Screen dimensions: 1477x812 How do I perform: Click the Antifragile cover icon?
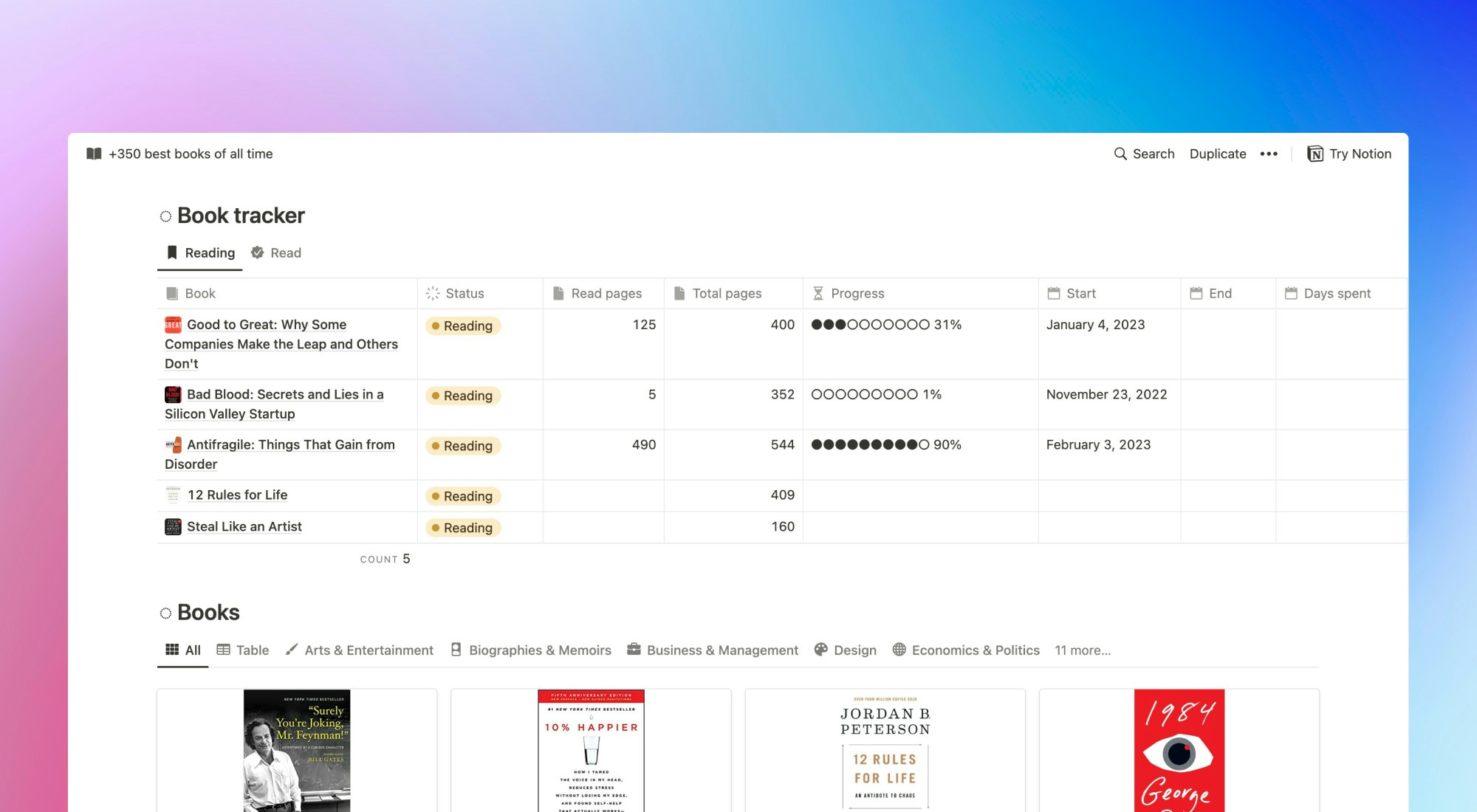click(173, 444)
